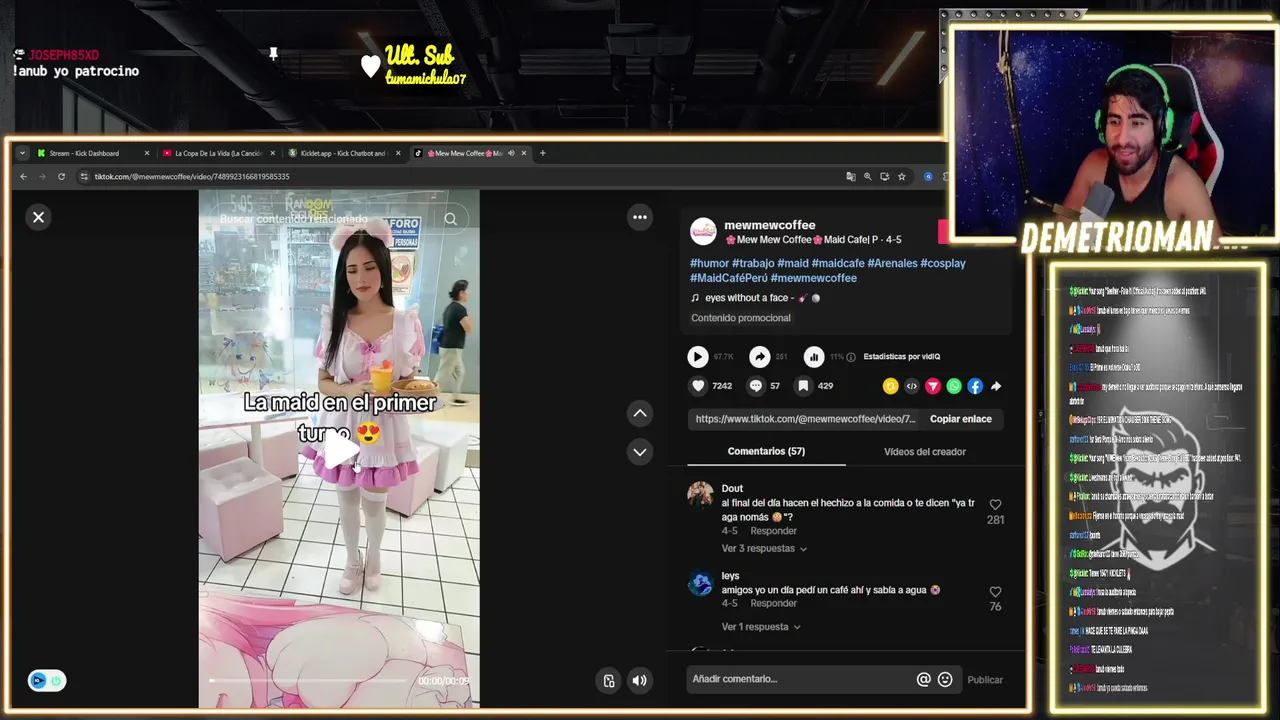The width and height of the screenshot is (1280, 720).
Task: Click the yellow repost icon
Action: point(890,386)
